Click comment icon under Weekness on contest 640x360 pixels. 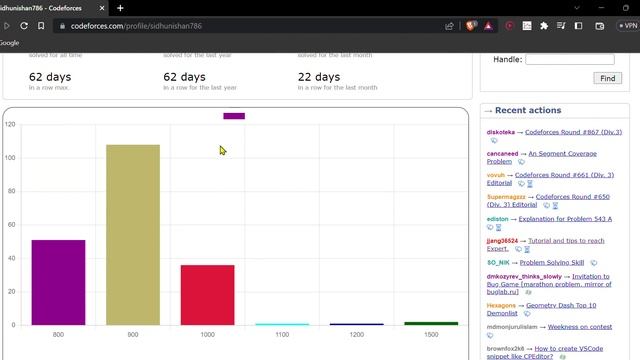tap(490, 336)
